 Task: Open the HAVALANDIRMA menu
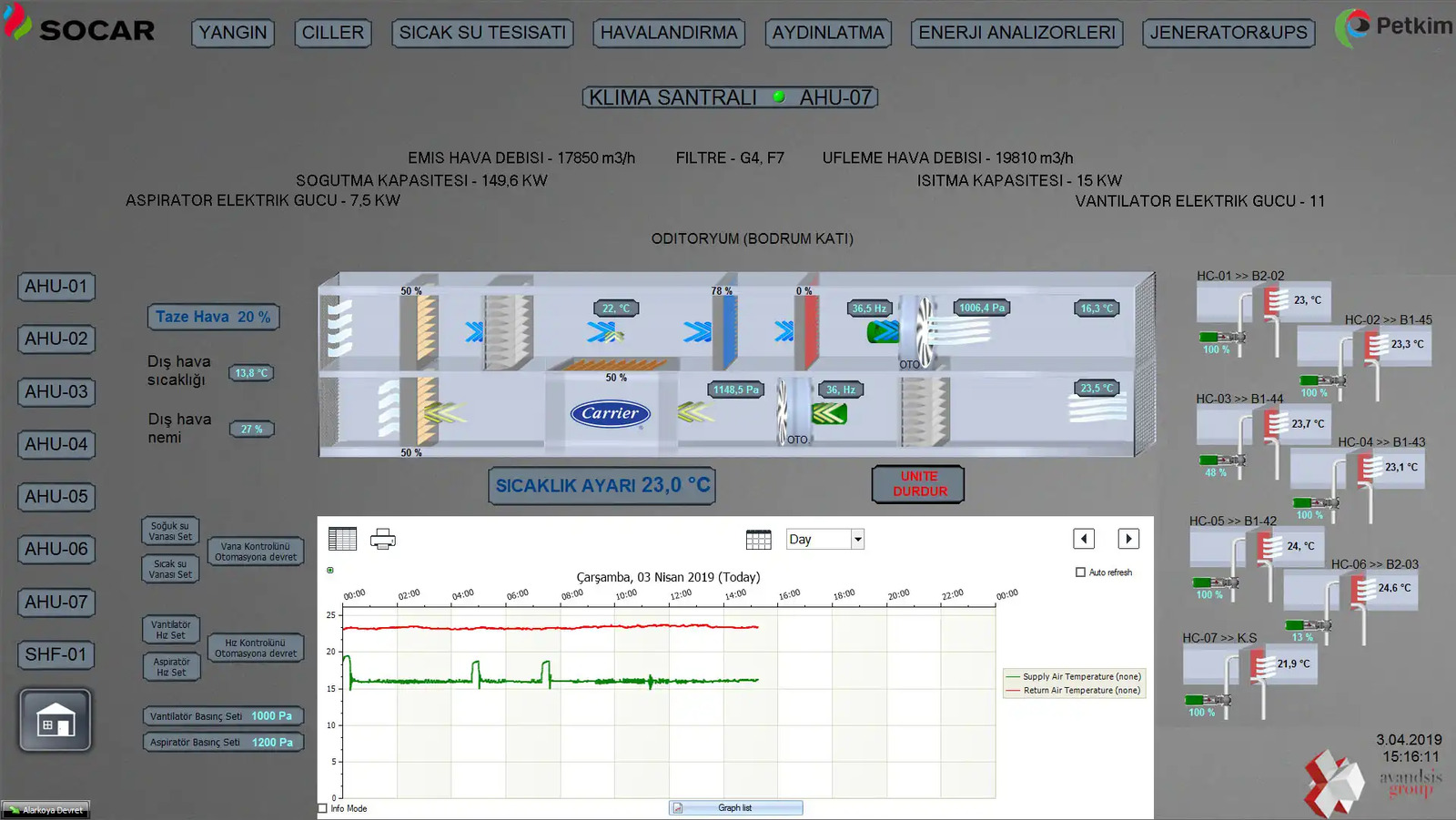[x=669, y=33]
